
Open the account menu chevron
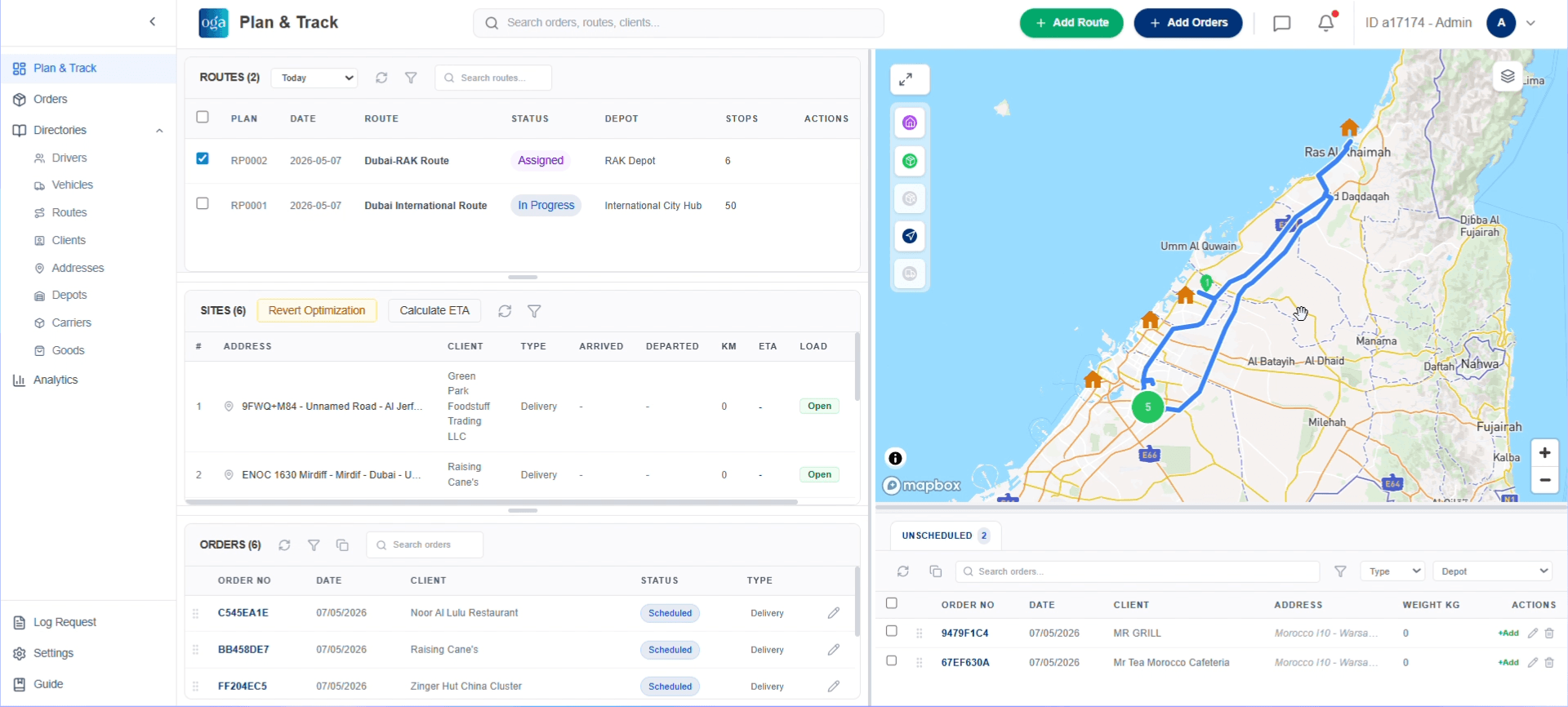click(1531, 23)
